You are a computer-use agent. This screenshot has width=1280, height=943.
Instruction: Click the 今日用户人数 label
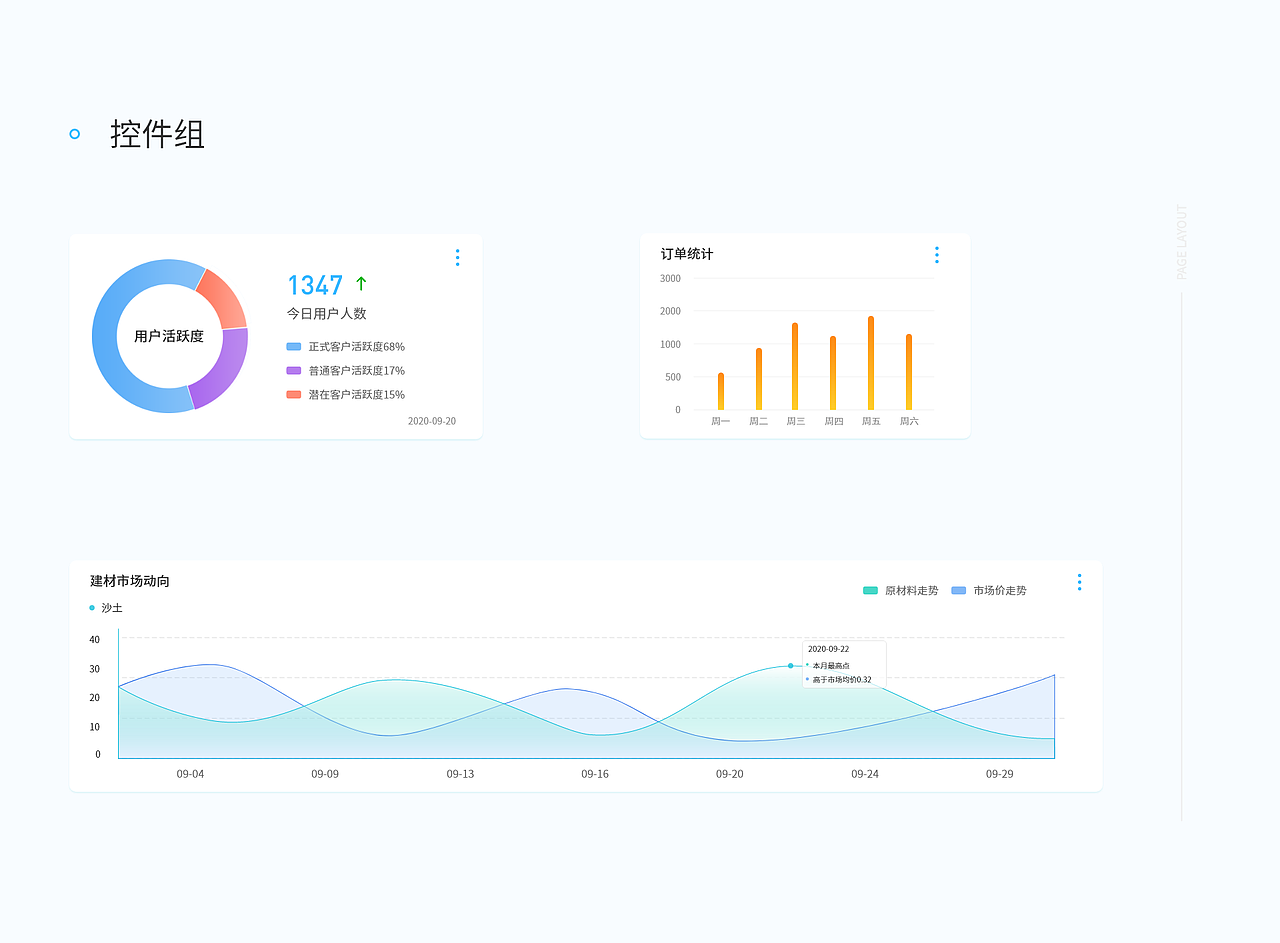click(327, 313)
